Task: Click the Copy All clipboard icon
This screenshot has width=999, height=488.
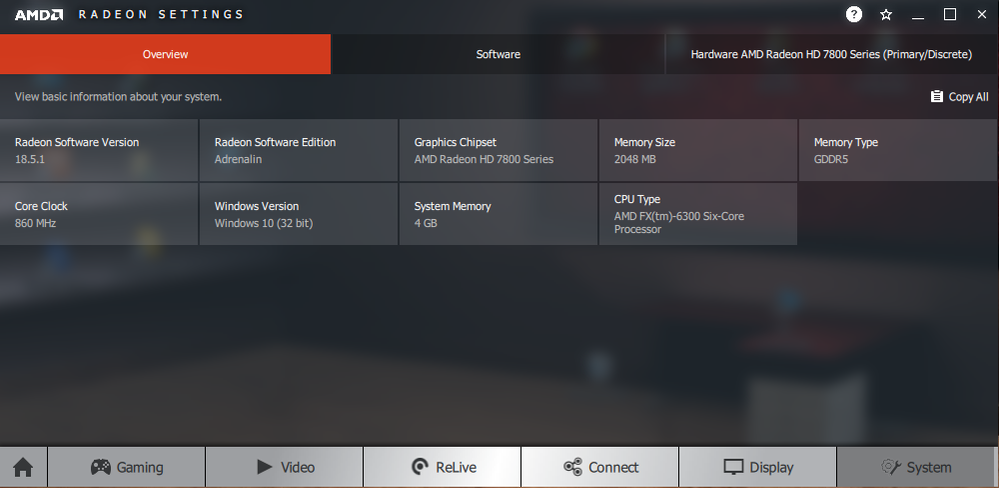Action: click(937, 96)
